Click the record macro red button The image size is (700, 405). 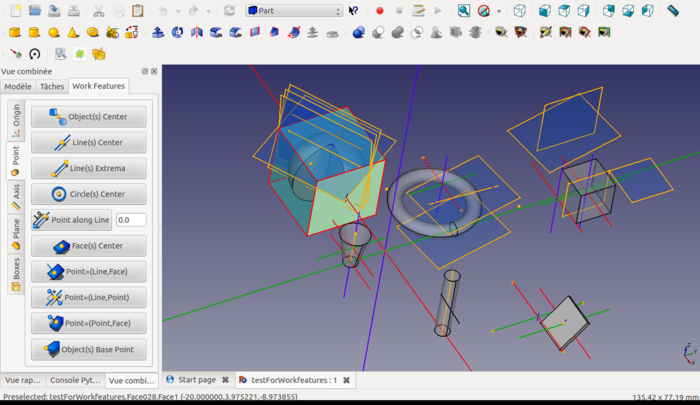tap(380, 11)
